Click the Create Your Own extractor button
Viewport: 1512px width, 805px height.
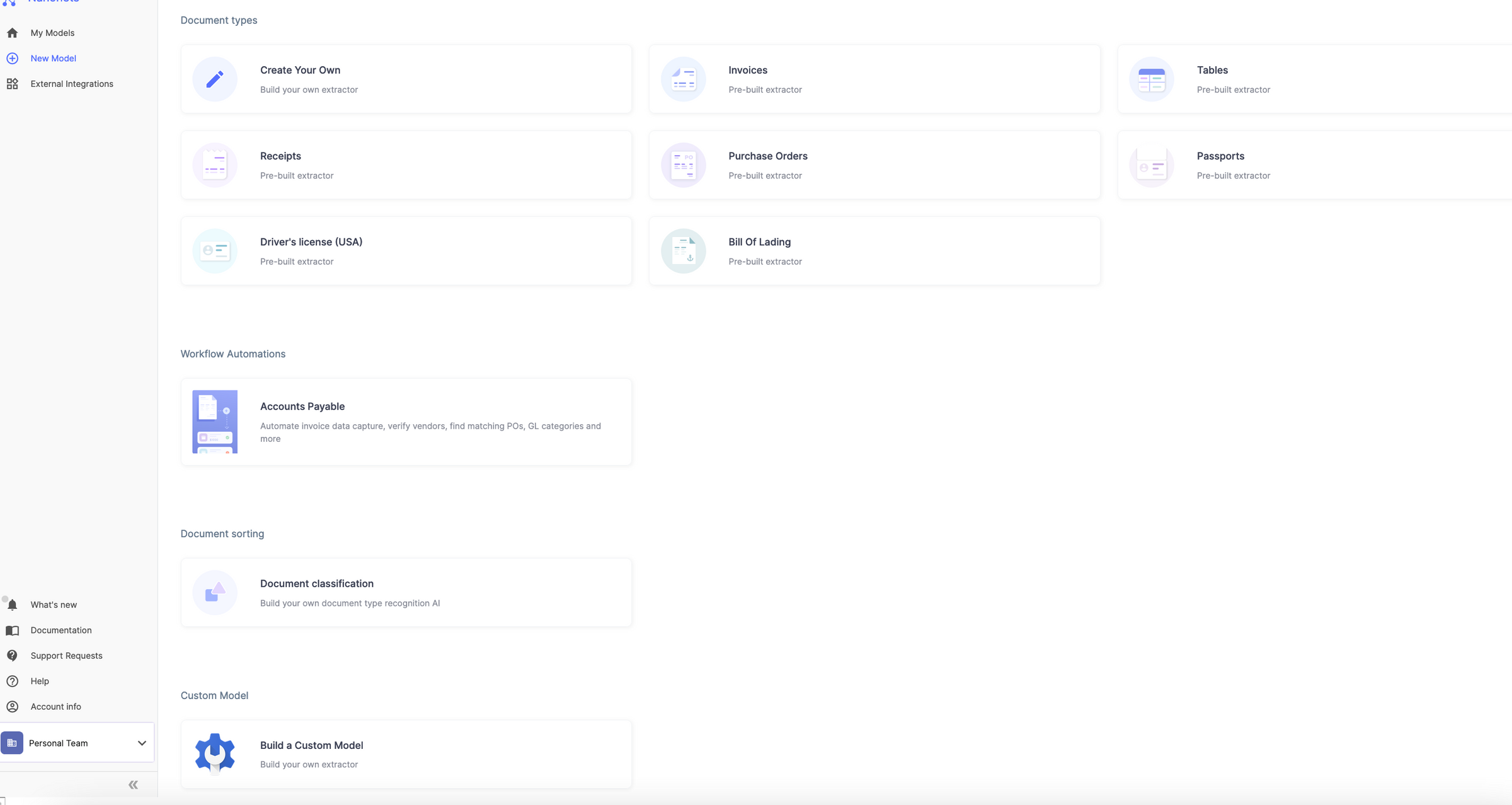[x=405, y=79]
